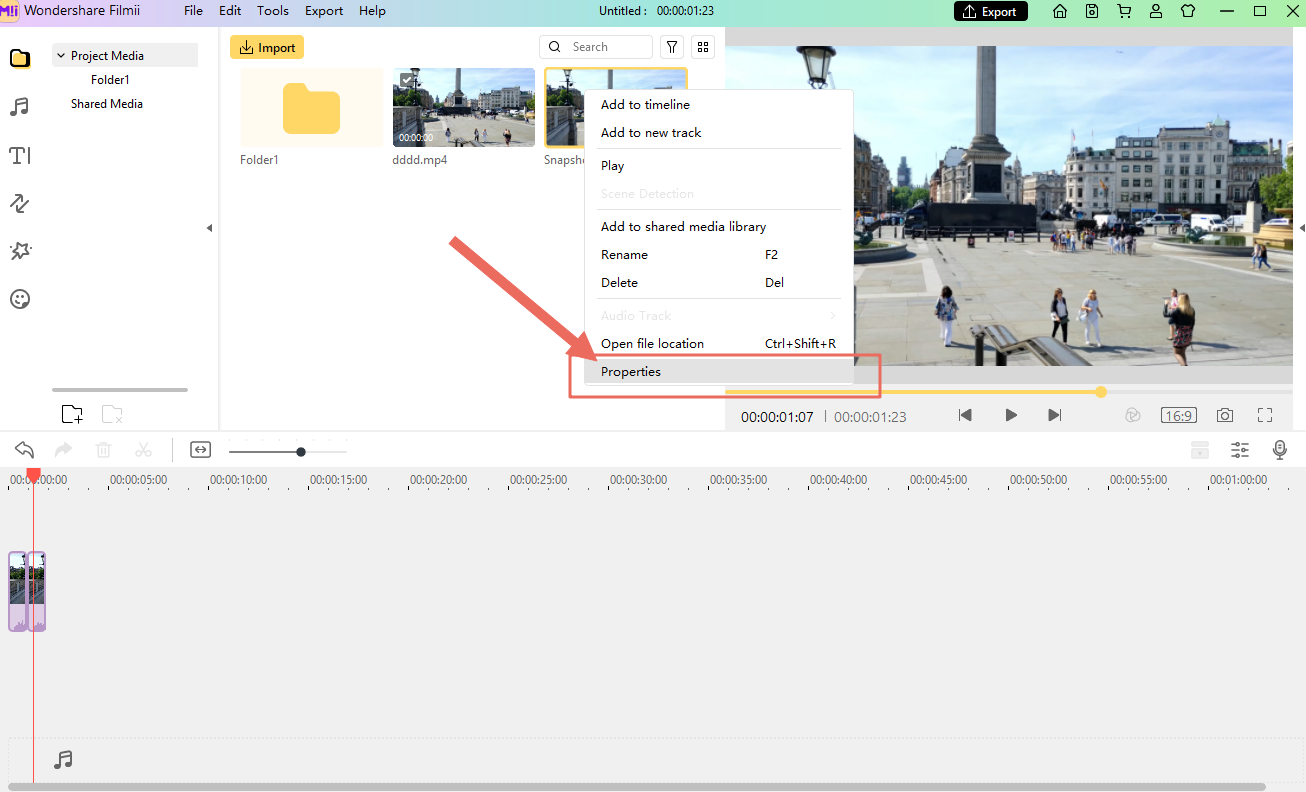This screenshot has width=1306, height=792.
Task: Click the undo arrow in timeline toolbar
Action: click(25, 450)
